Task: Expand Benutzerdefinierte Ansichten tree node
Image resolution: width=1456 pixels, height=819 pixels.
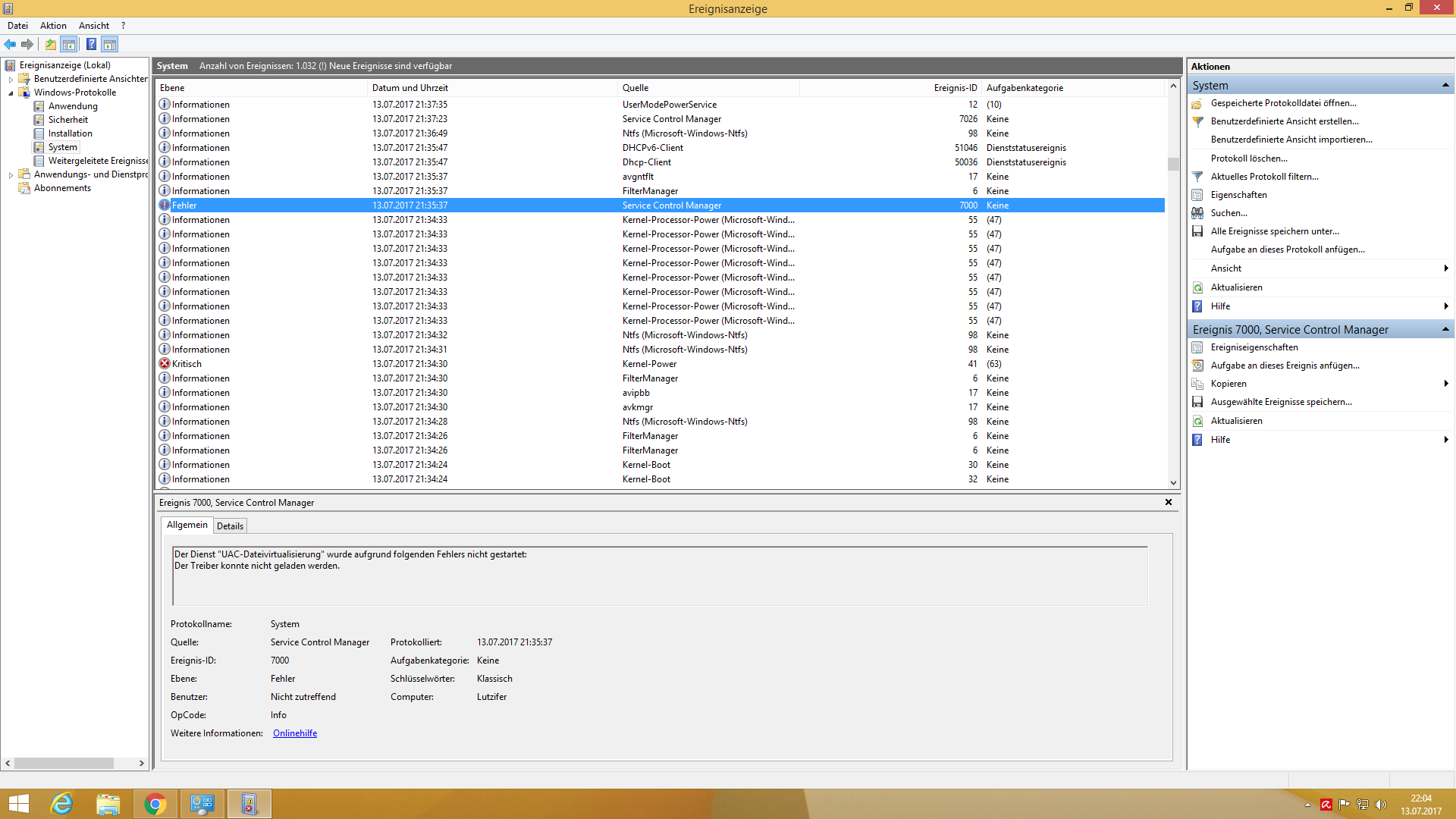Action: click(11, 79)
